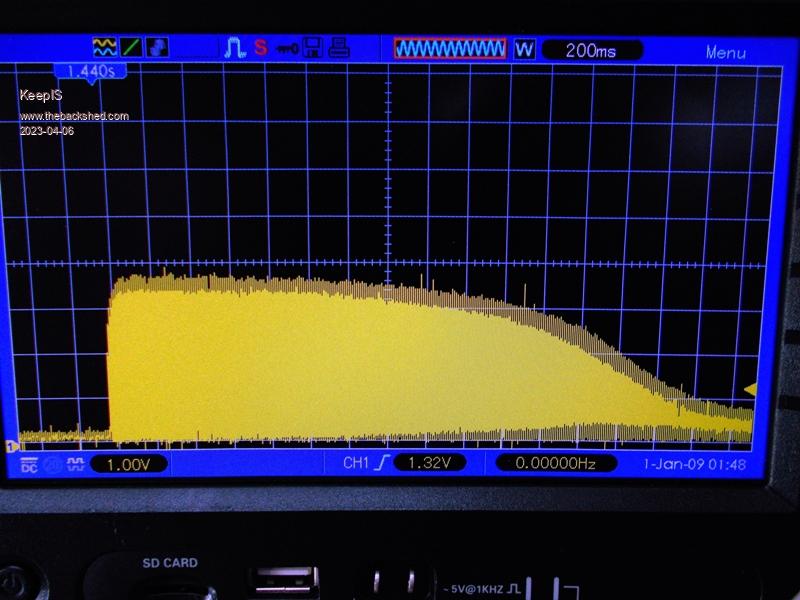Screen dimensions: 800x600
Task: Click the 1.440s trigger position marker
Action: coord(89,71)
